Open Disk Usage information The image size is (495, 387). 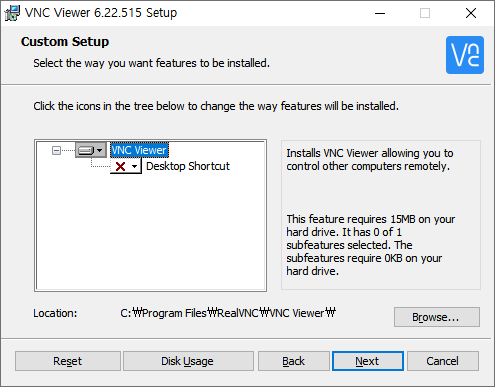[x=188, y=361]
